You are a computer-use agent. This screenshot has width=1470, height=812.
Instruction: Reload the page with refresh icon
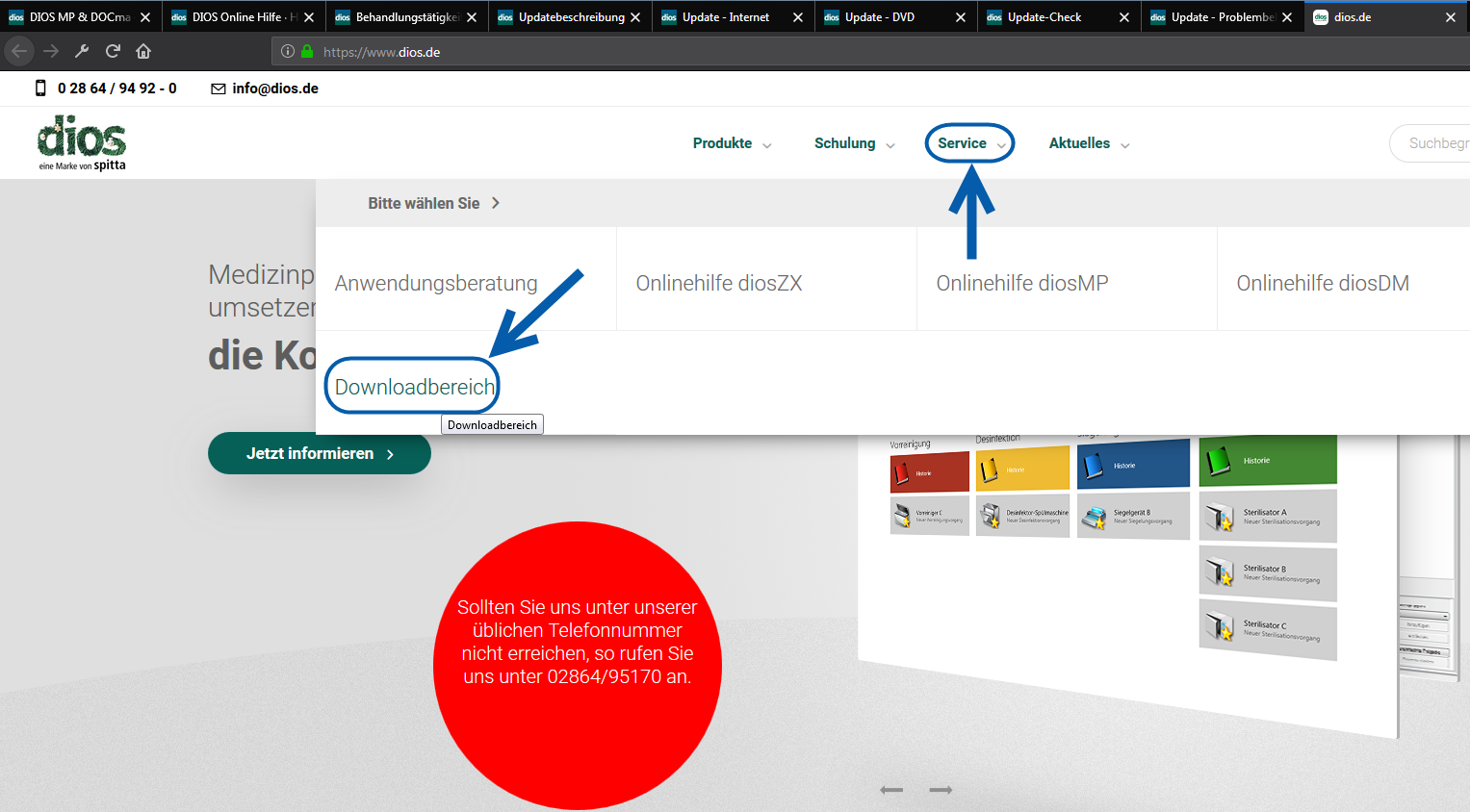tap(113, 51)
